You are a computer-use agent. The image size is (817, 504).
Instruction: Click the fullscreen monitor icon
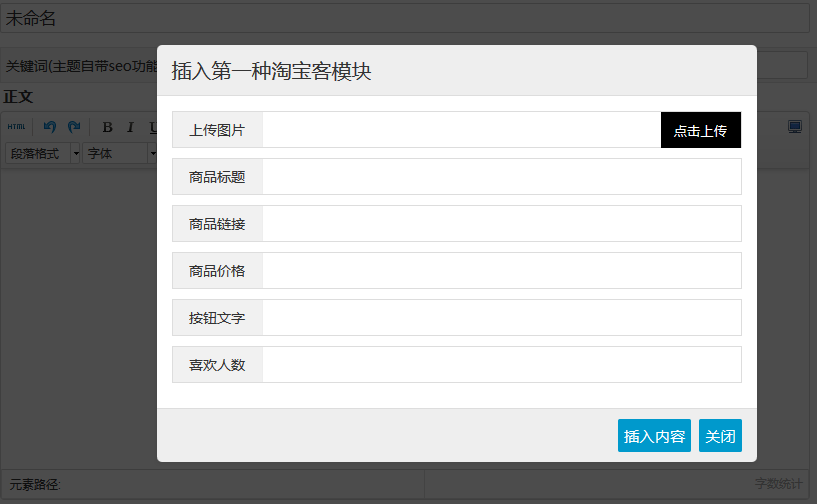pos(795,127)
